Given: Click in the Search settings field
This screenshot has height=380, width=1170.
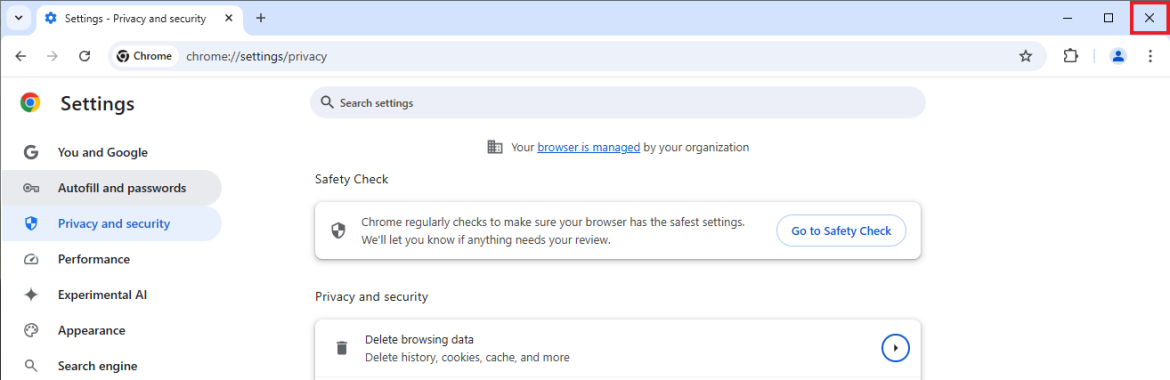Looking at the screenshot, I should point(618,102).
